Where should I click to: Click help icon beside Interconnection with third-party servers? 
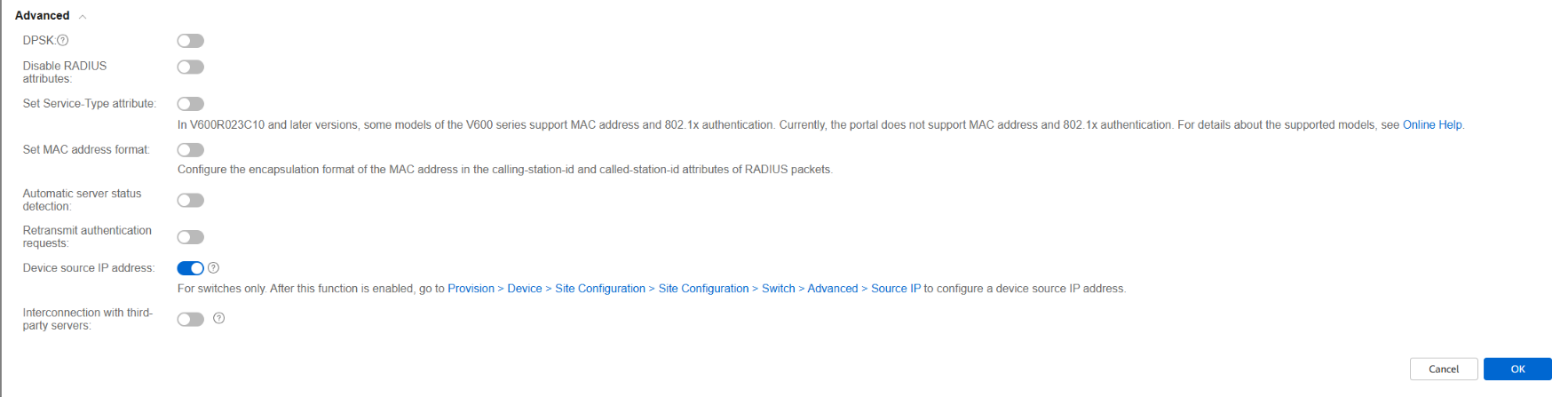[219, 318]
